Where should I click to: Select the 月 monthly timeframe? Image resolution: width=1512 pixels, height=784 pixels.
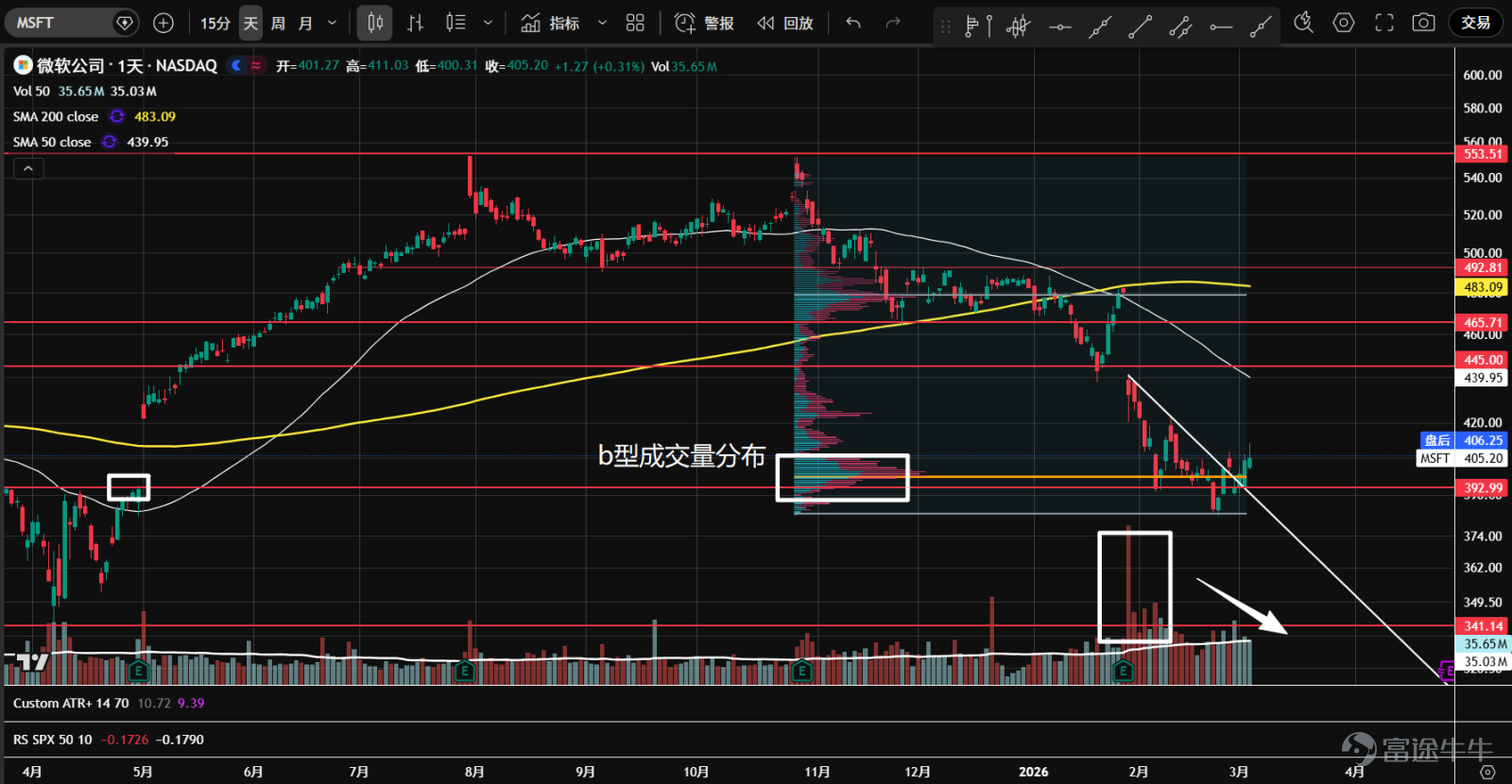pyautogui.click(x=305, y=23)
